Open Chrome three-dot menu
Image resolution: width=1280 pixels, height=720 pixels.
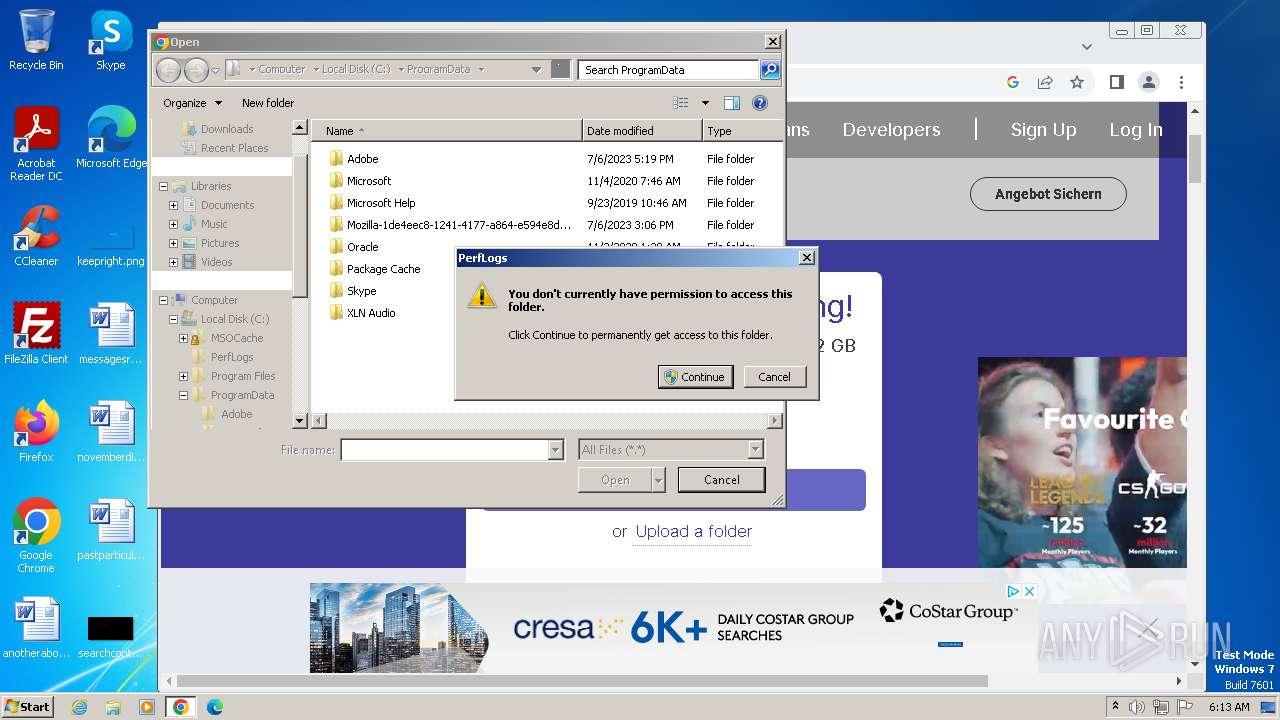click(x=1181, y=82)
